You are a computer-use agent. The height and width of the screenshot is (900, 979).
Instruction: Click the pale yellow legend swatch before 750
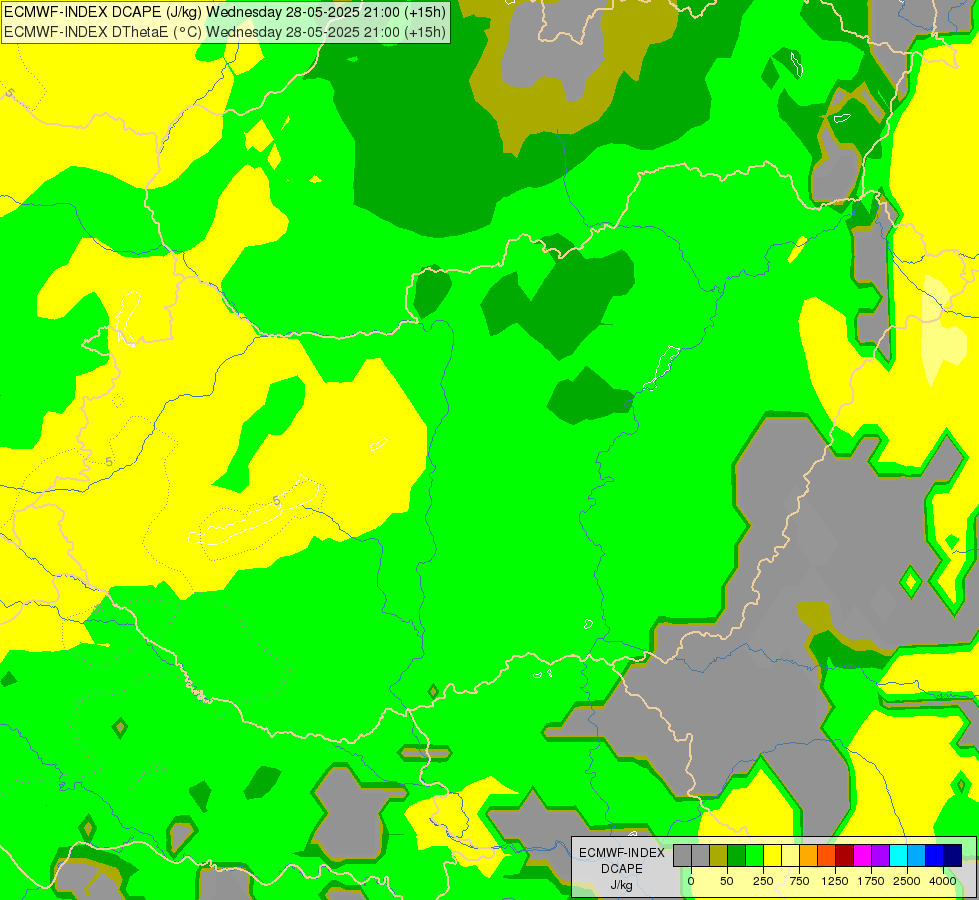coord(790,856)
